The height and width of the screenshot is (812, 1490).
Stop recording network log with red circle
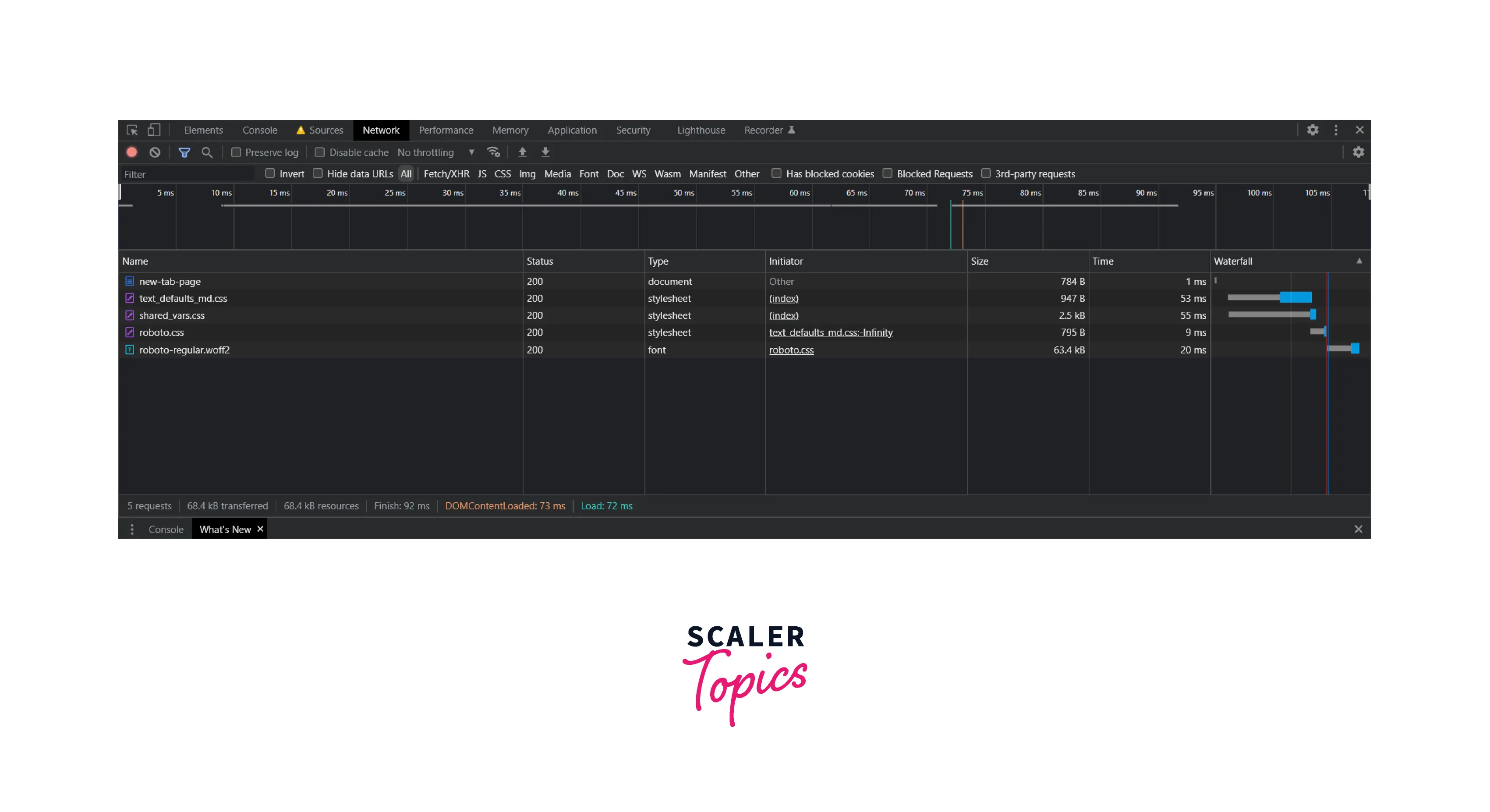[x=132, y=152]
